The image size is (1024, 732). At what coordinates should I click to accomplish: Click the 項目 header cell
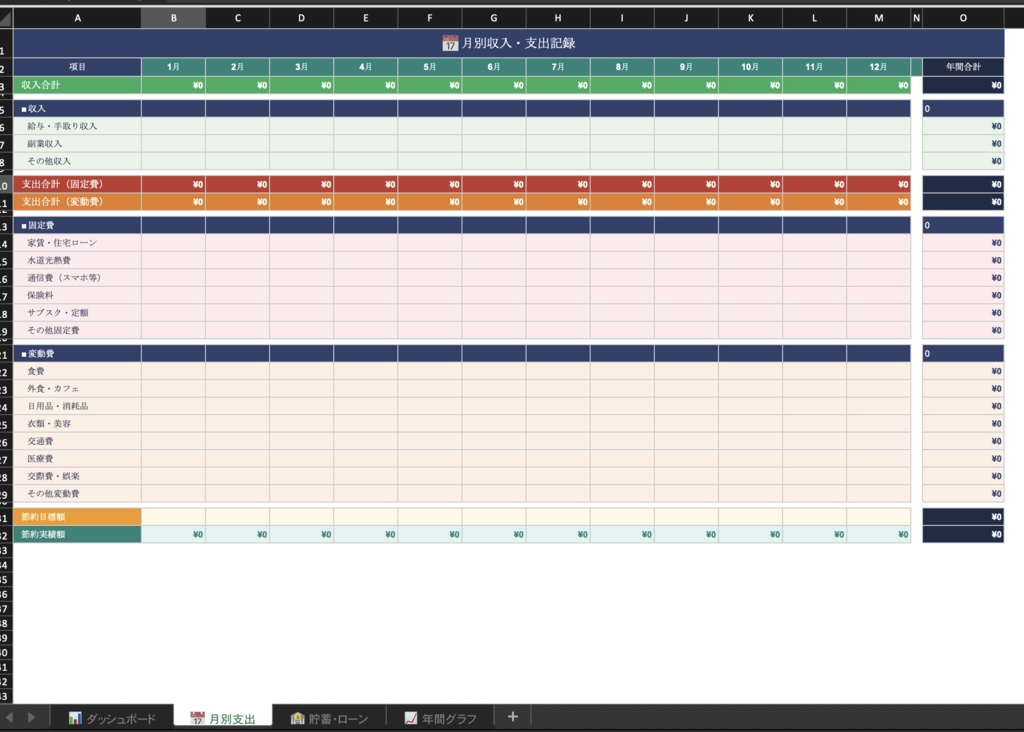[x=77, y=67]
